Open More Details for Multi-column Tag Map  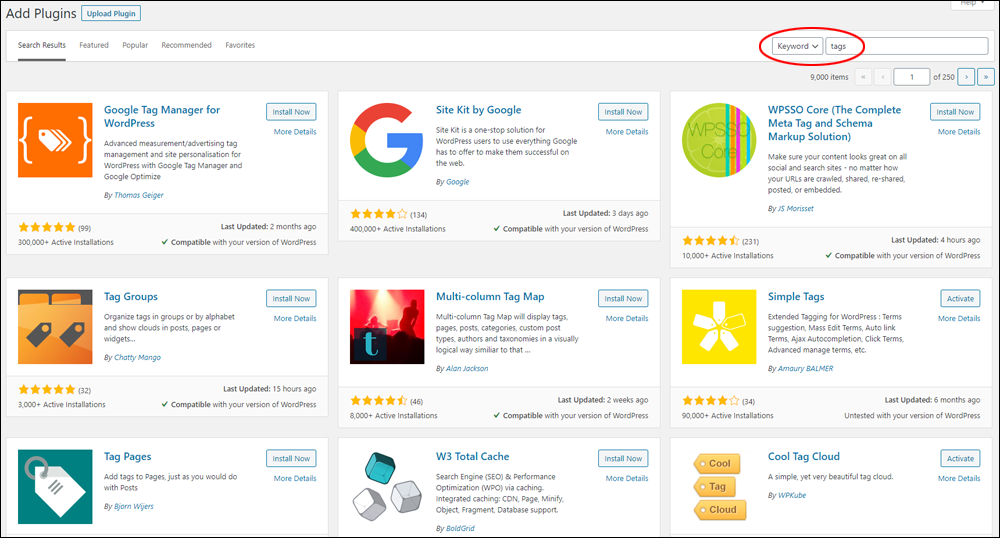pyautogui.click(x=627, y=319)
